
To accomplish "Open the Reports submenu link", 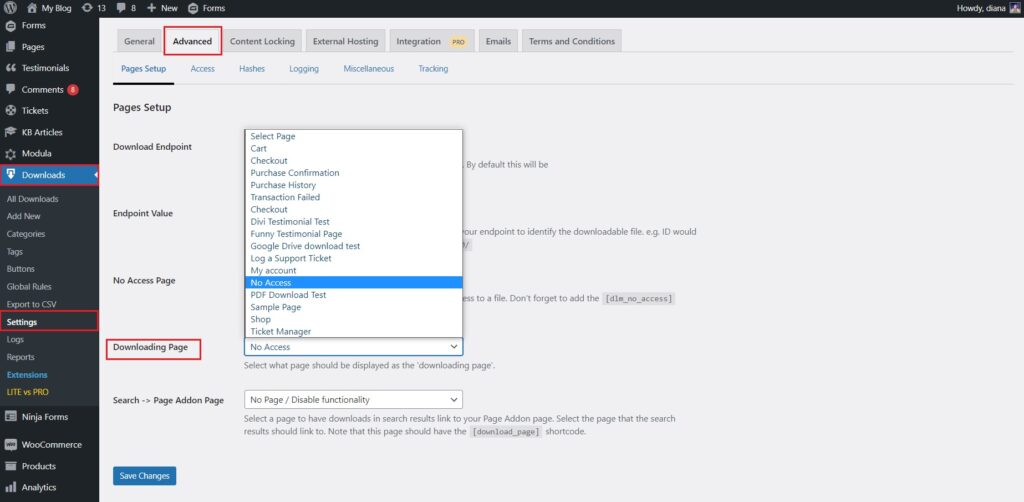I will pyautogui.click(x=21, y=357).
